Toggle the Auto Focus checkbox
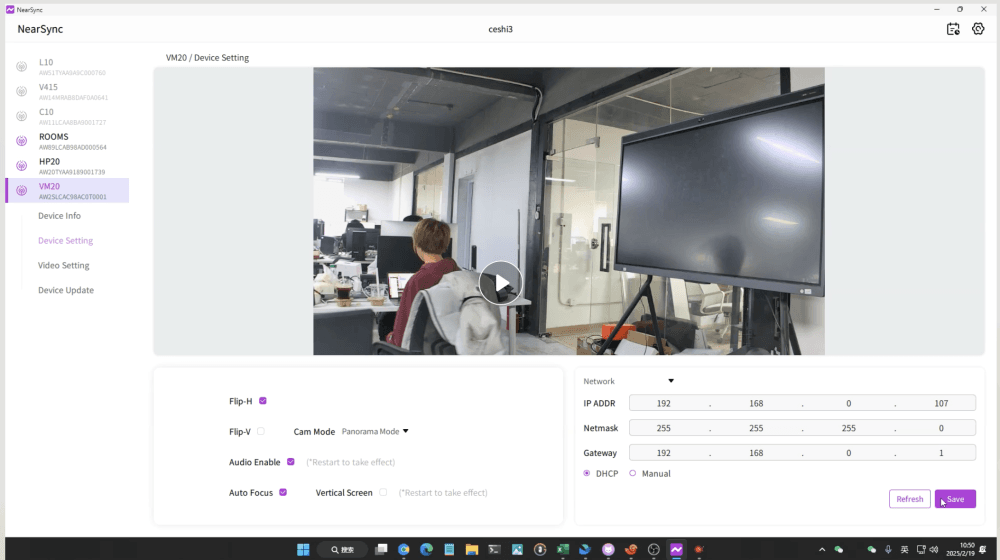 [283, 492]
